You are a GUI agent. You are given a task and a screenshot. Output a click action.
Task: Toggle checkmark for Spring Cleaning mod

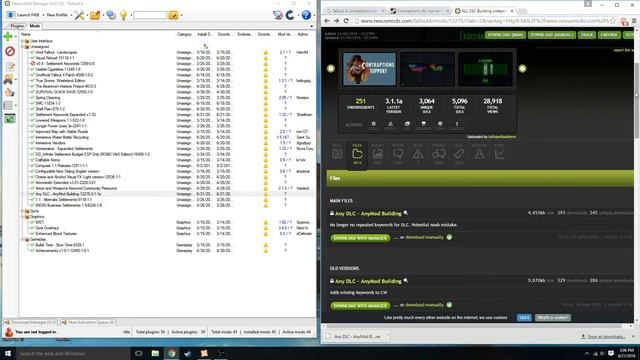point(32,98)
